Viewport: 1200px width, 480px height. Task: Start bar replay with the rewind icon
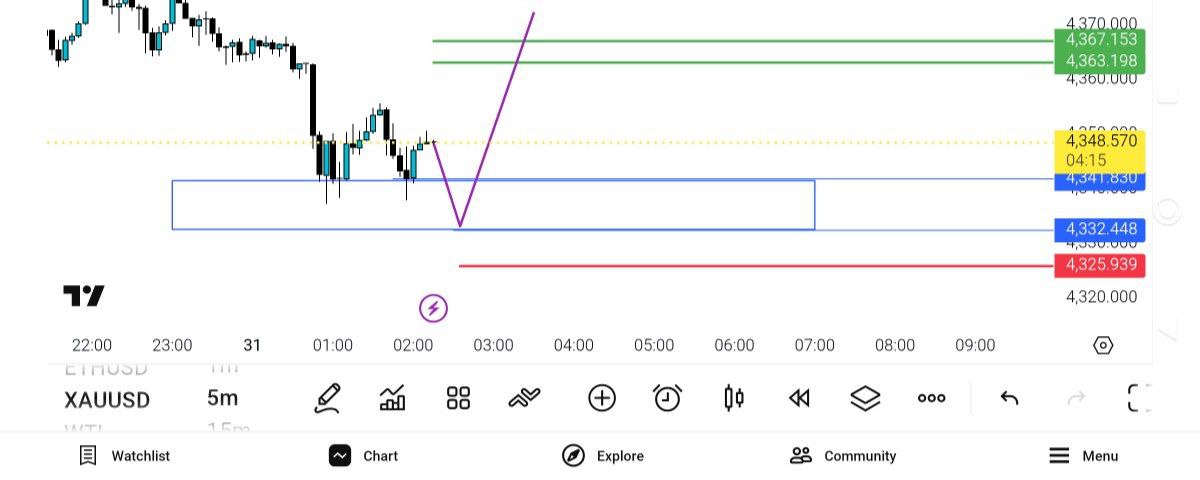click(798, 398)
